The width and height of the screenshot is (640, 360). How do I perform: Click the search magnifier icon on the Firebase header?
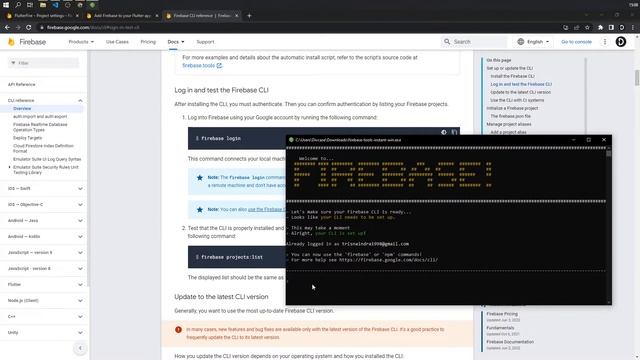[447, 42]
